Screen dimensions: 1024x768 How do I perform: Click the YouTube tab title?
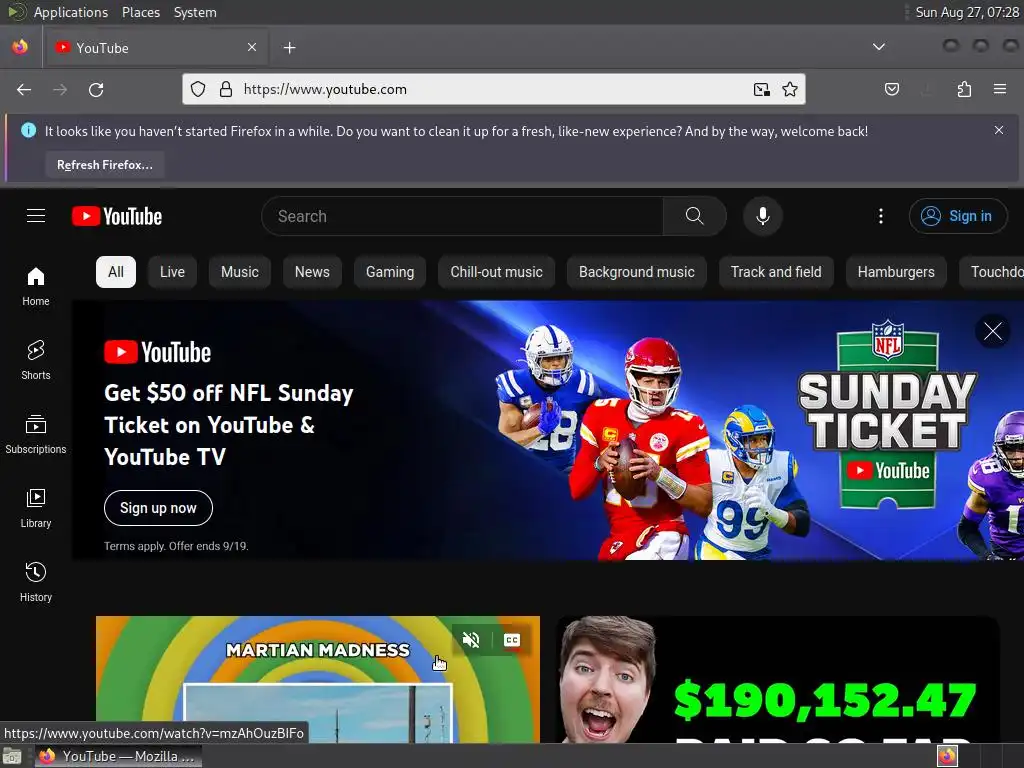click(x=103, y=48)
